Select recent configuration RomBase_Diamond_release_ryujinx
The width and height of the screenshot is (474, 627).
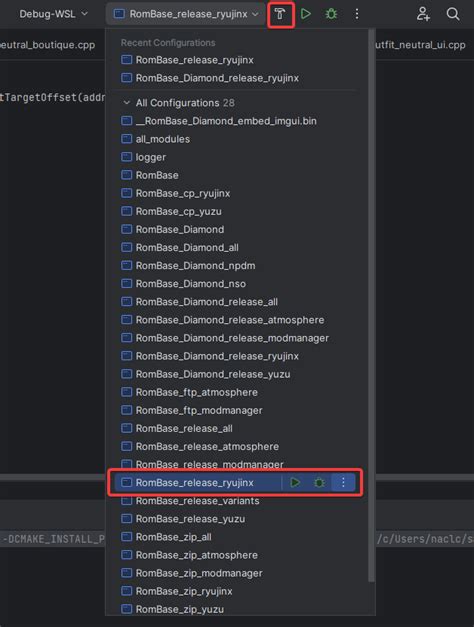click(236, 78)
